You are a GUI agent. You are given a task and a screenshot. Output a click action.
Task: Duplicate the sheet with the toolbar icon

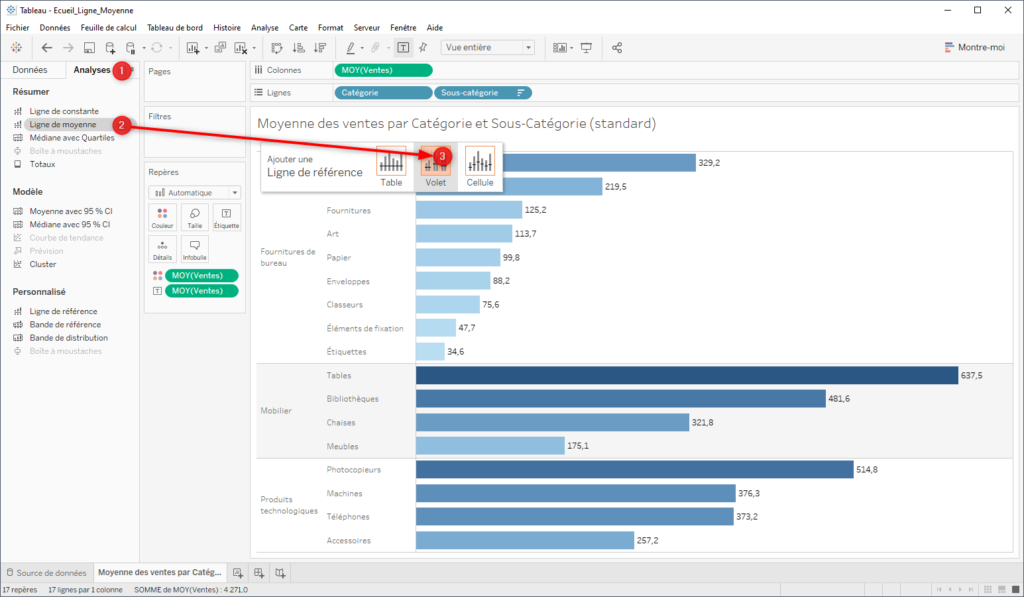point(220,48)
